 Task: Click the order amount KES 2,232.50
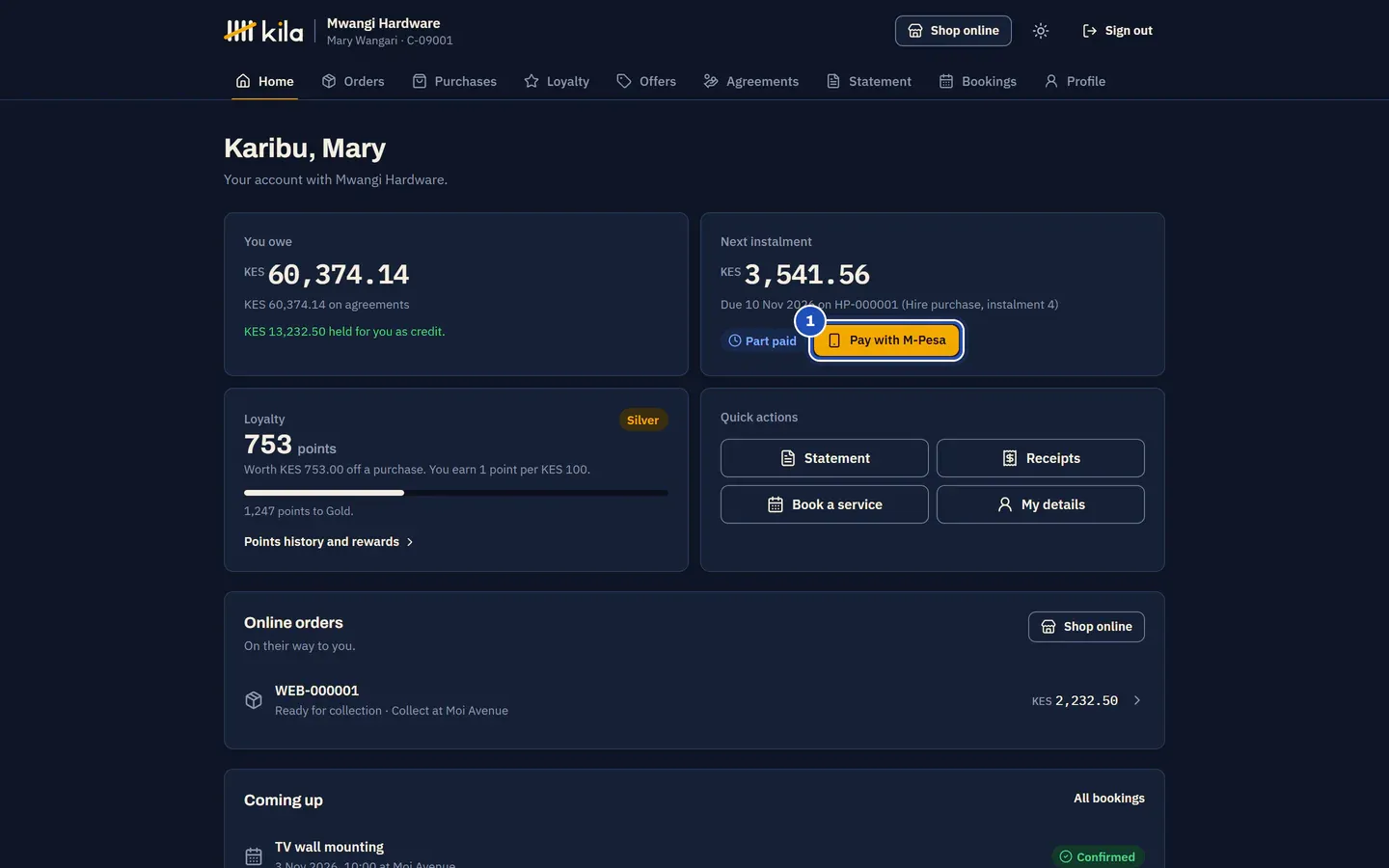point(1075,701)
